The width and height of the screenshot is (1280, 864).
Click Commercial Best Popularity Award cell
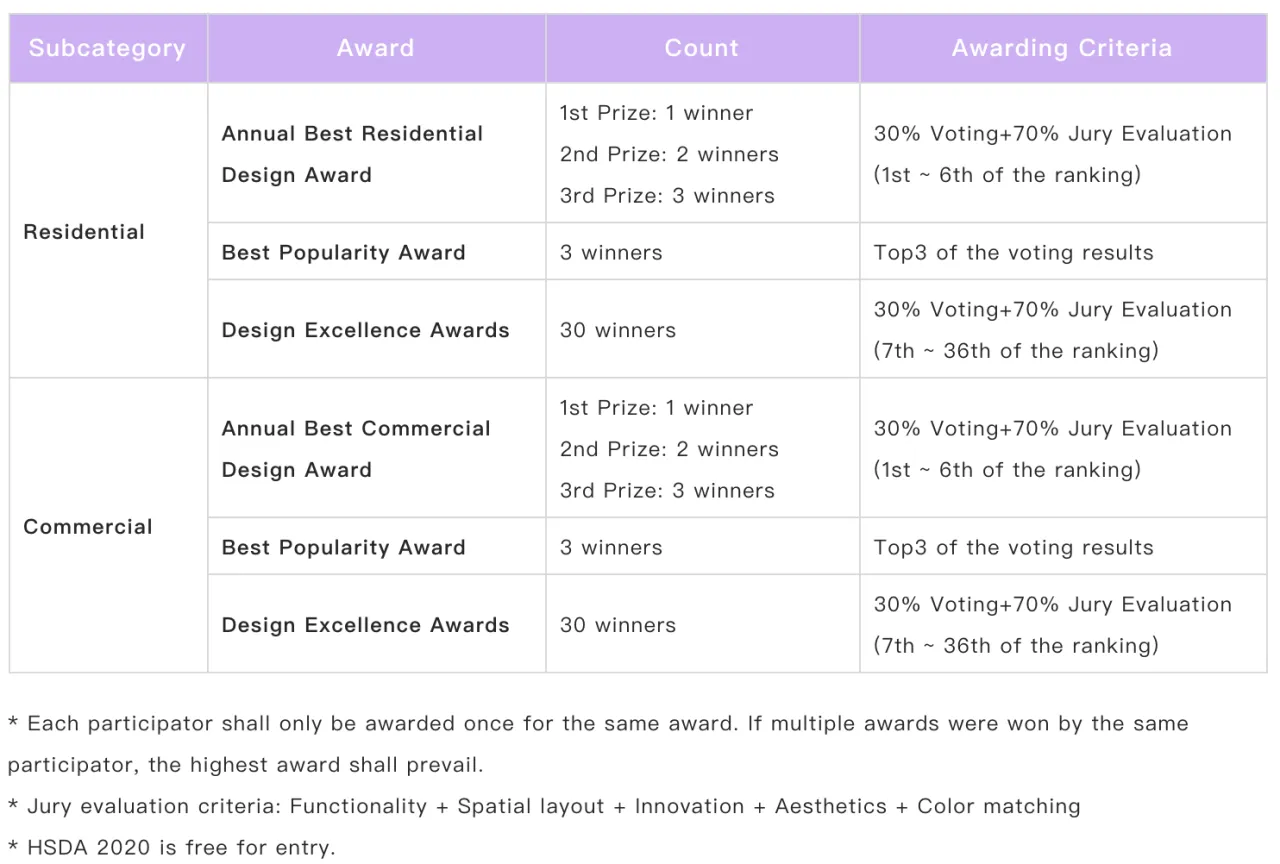coord(344,548)
